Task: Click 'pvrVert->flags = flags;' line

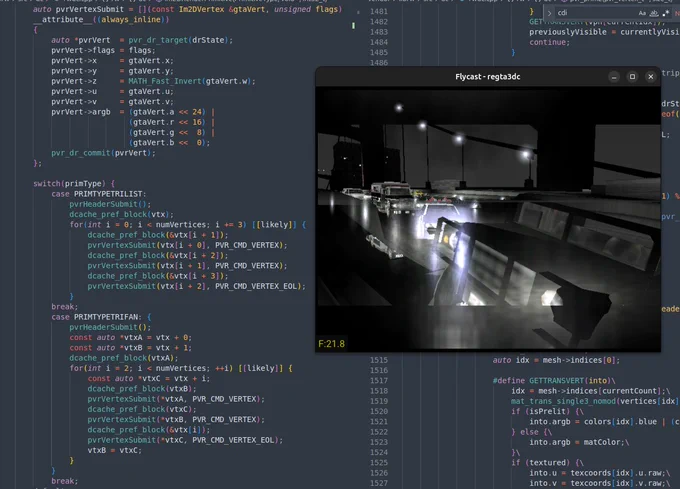Action: pyautogui.click(x=103, y=50)
